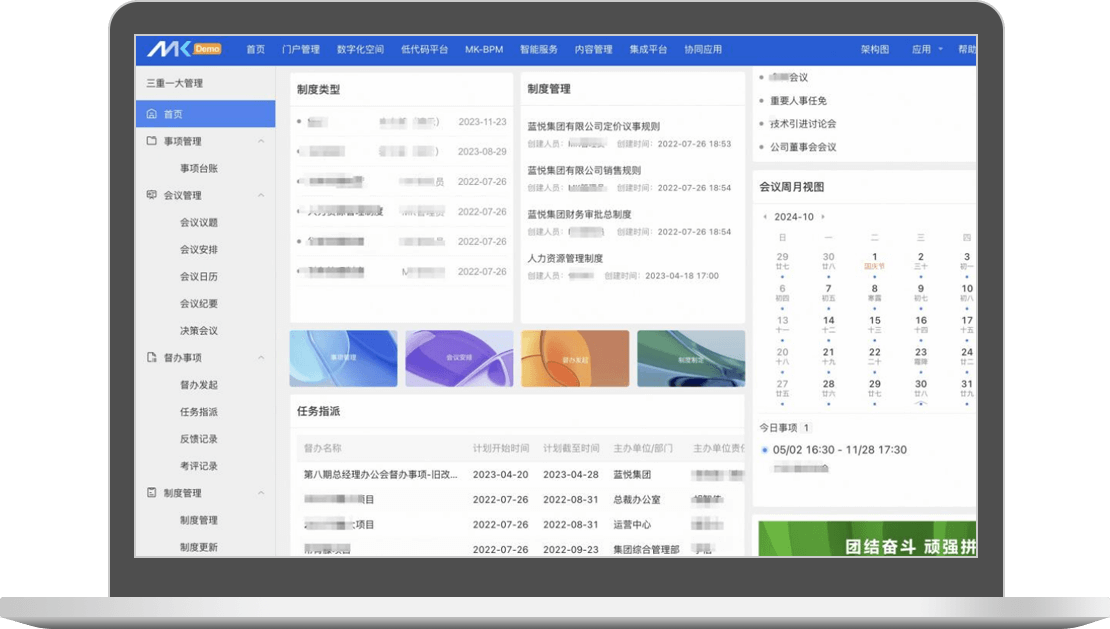Switch to MK-BPM in top navigation
Image resolution: width=1110 pixels, height=629 pixels.
[x=484, y=49]
